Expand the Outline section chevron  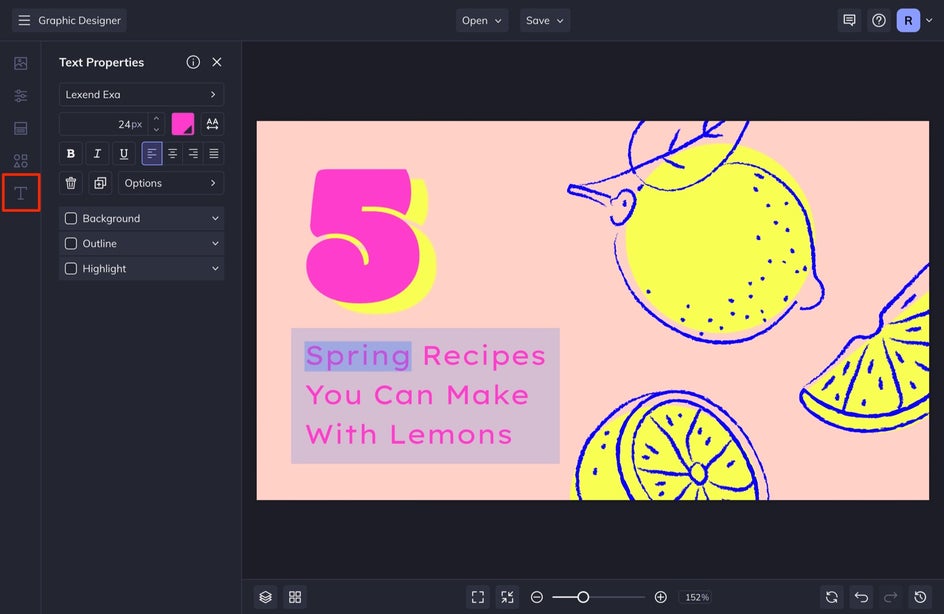215,244
